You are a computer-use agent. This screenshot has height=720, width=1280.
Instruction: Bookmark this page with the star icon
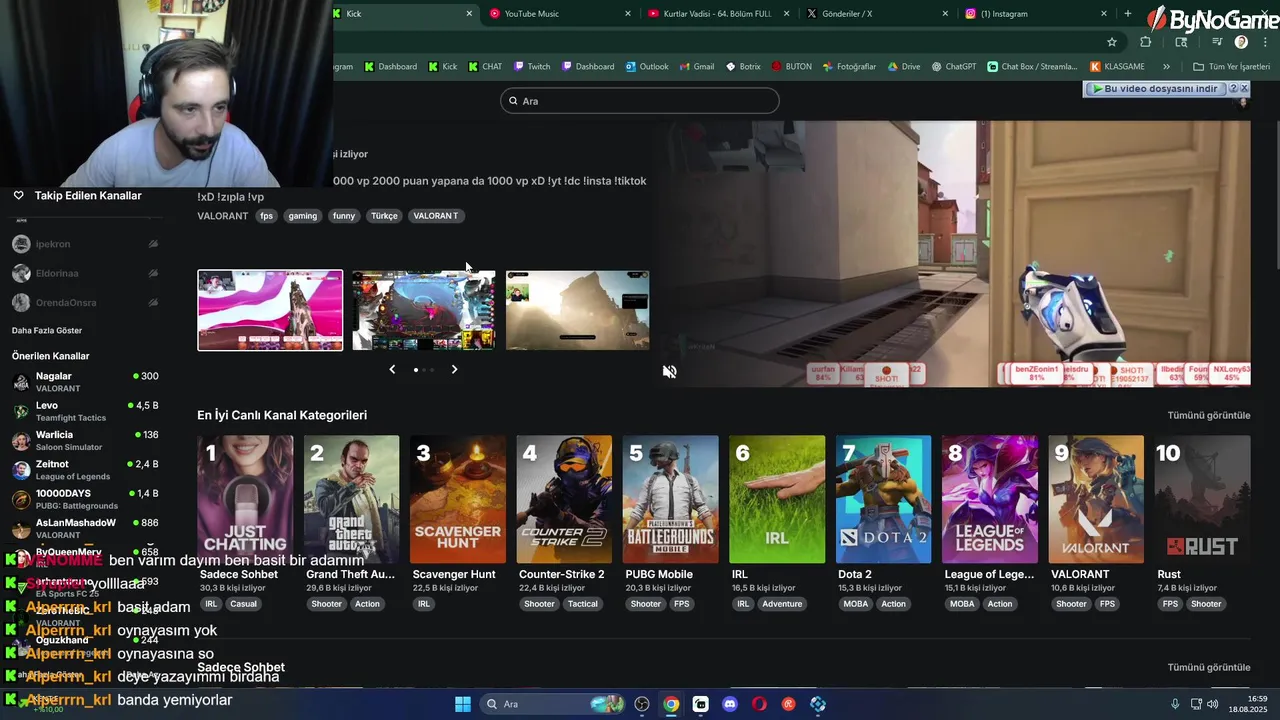point(1111,42)
